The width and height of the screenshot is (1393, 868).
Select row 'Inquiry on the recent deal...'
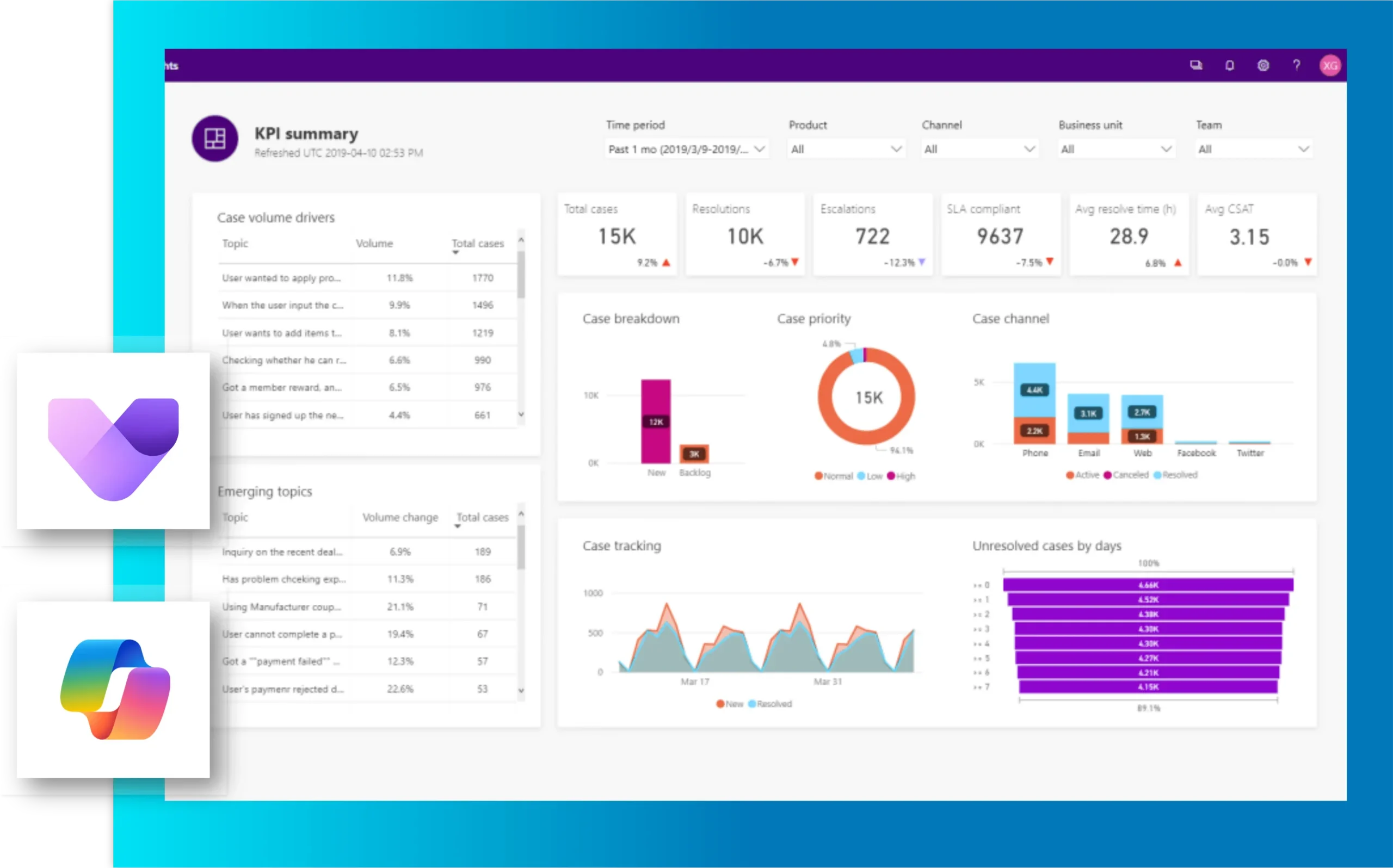tap(367, 551)
